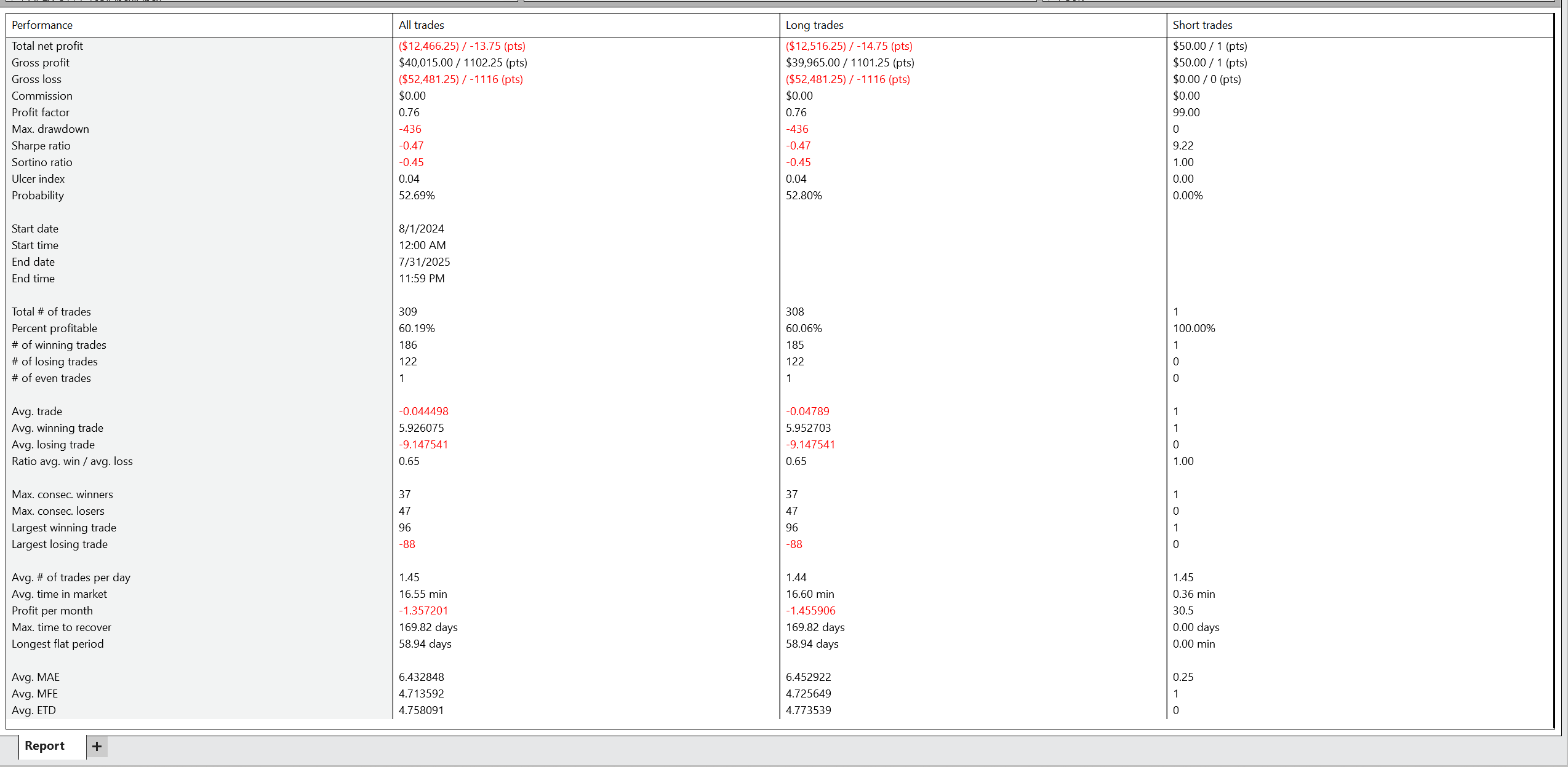Select the Percent profitable row label

tap(54, 328)
